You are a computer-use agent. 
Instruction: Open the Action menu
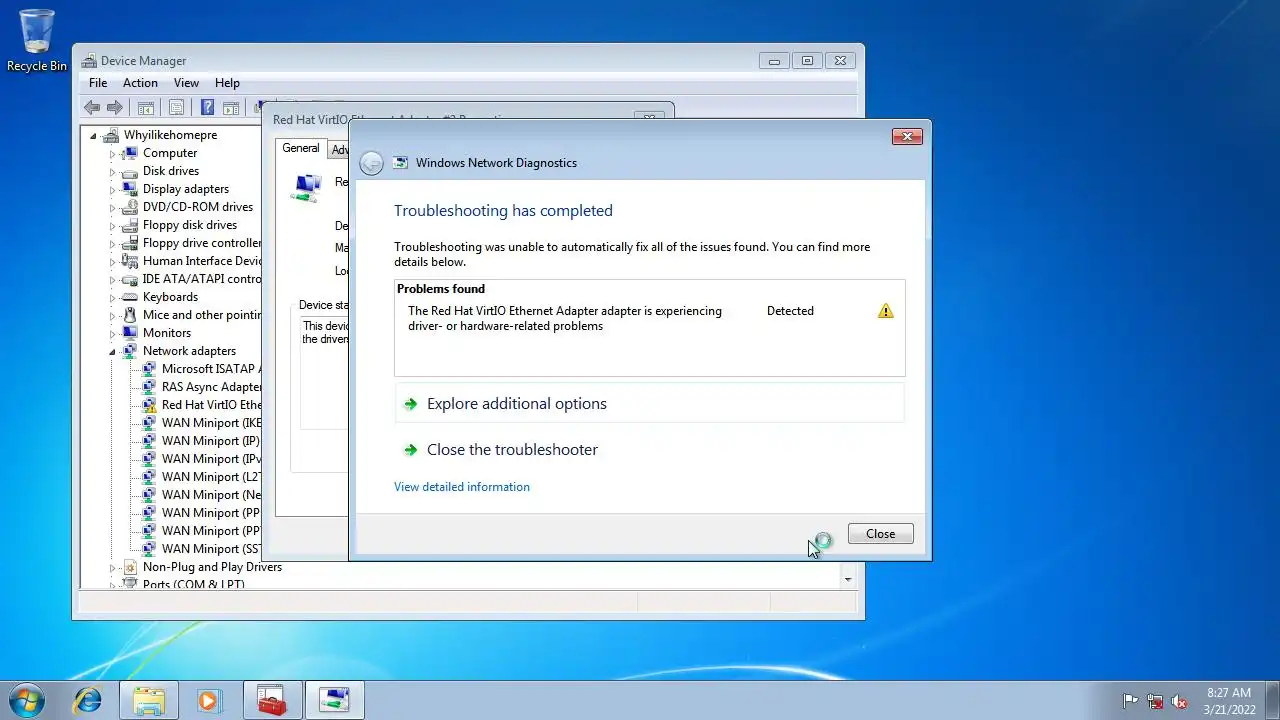140,83
